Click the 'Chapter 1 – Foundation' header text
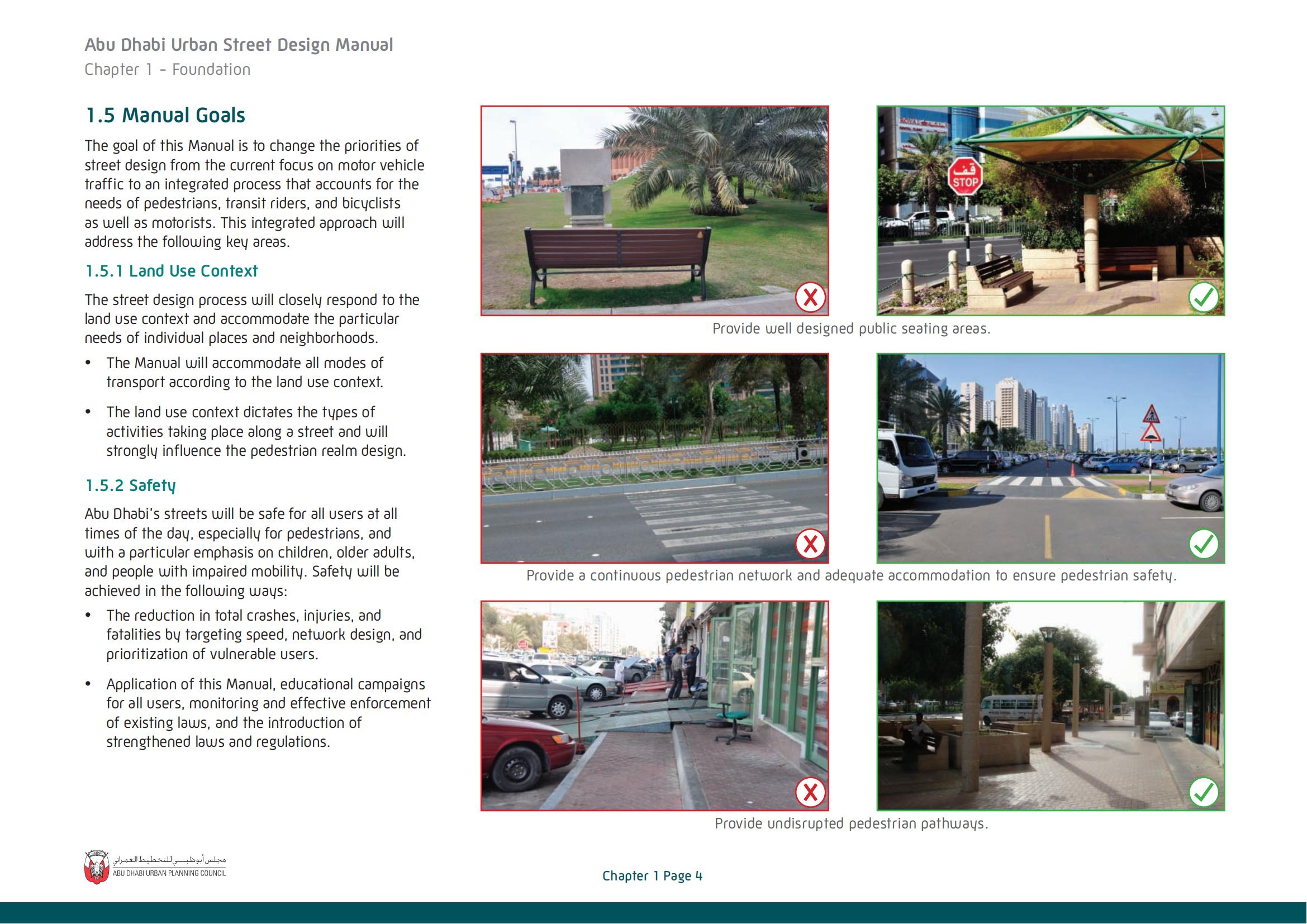 tap(168, 69)
